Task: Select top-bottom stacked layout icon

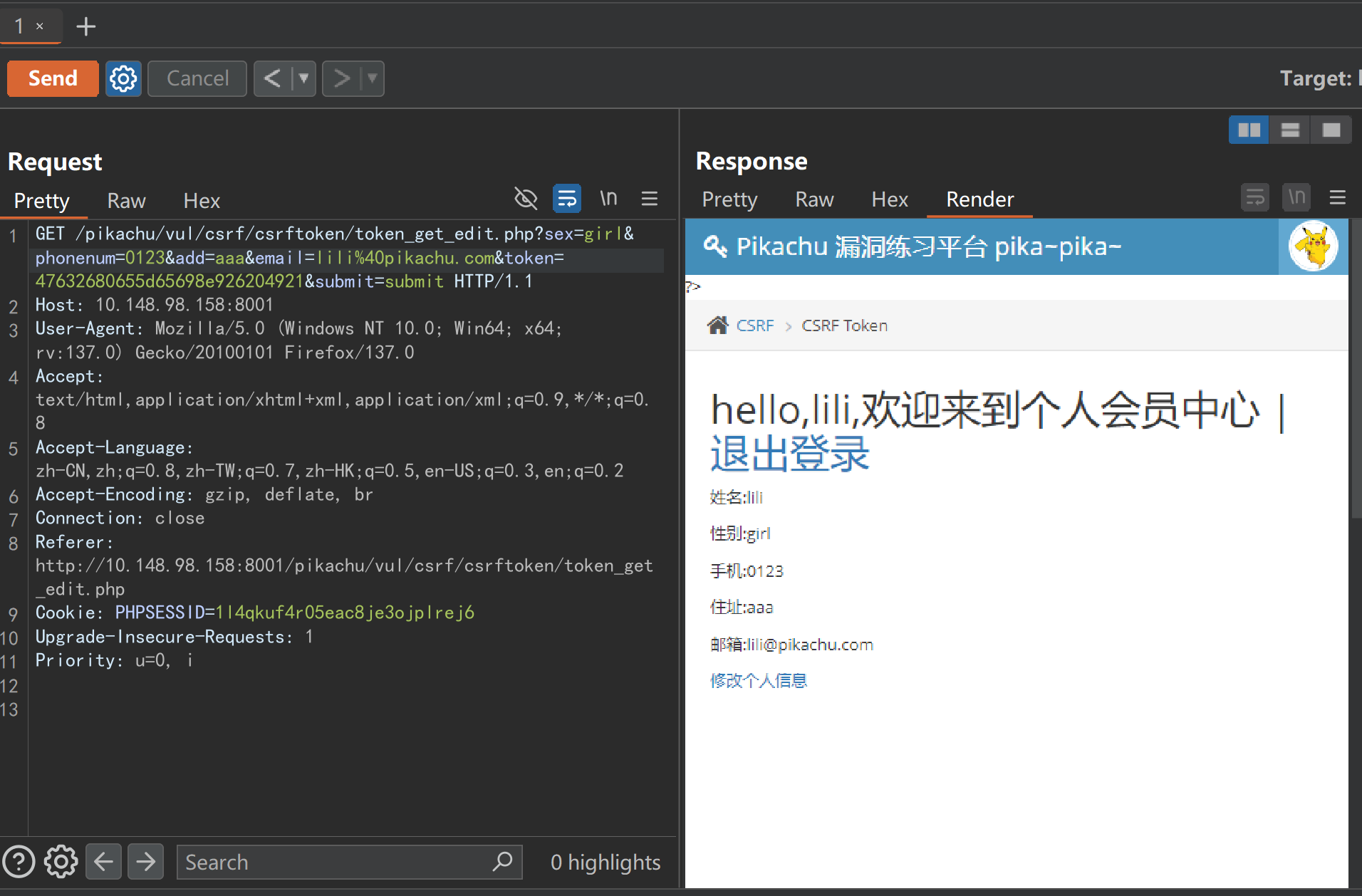Action: tap(1290, 130)
